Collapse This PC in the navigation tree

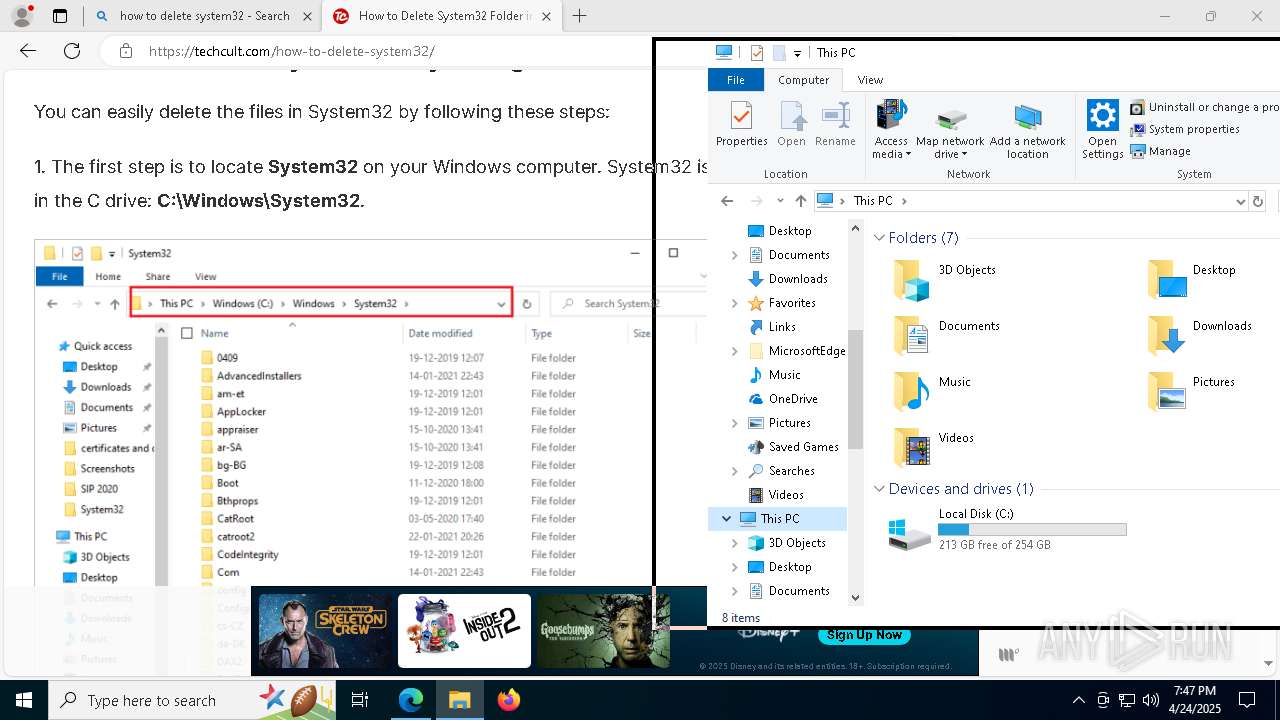coord(726,519)
